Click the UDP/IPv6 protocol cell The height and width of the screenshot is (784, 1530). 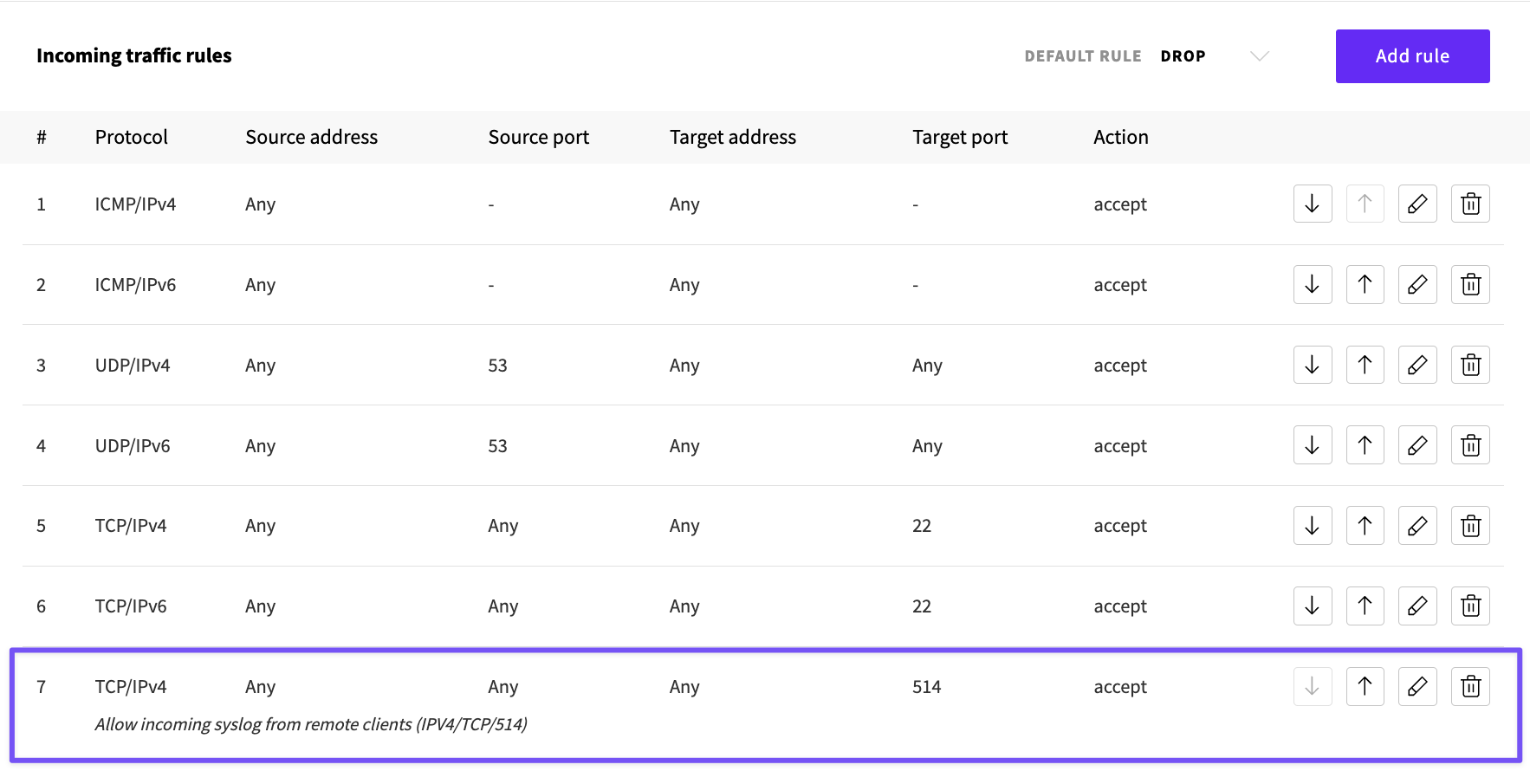(x=133, y=446)
